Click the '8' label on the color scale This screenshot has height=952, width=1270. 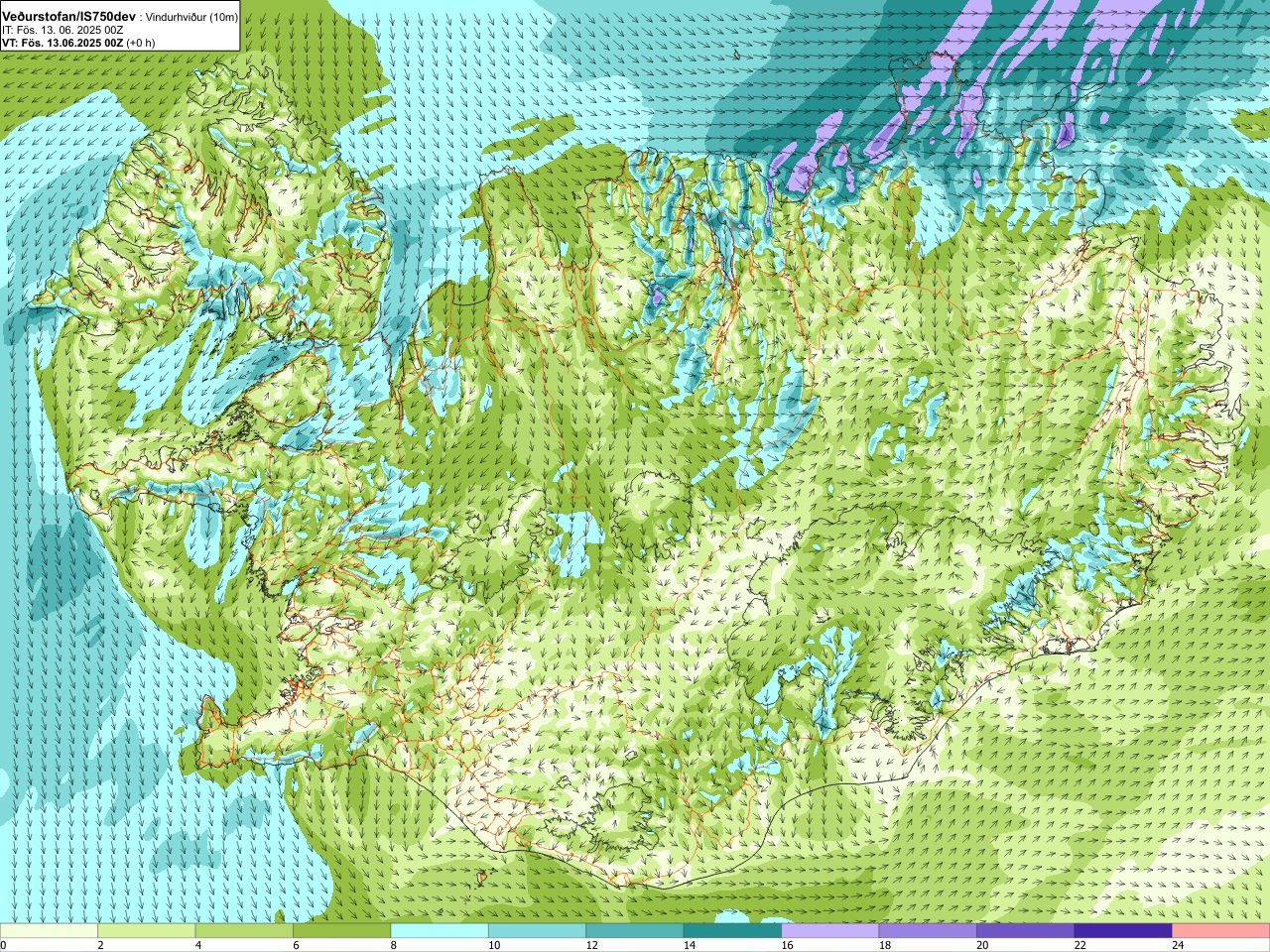point(394,945)
